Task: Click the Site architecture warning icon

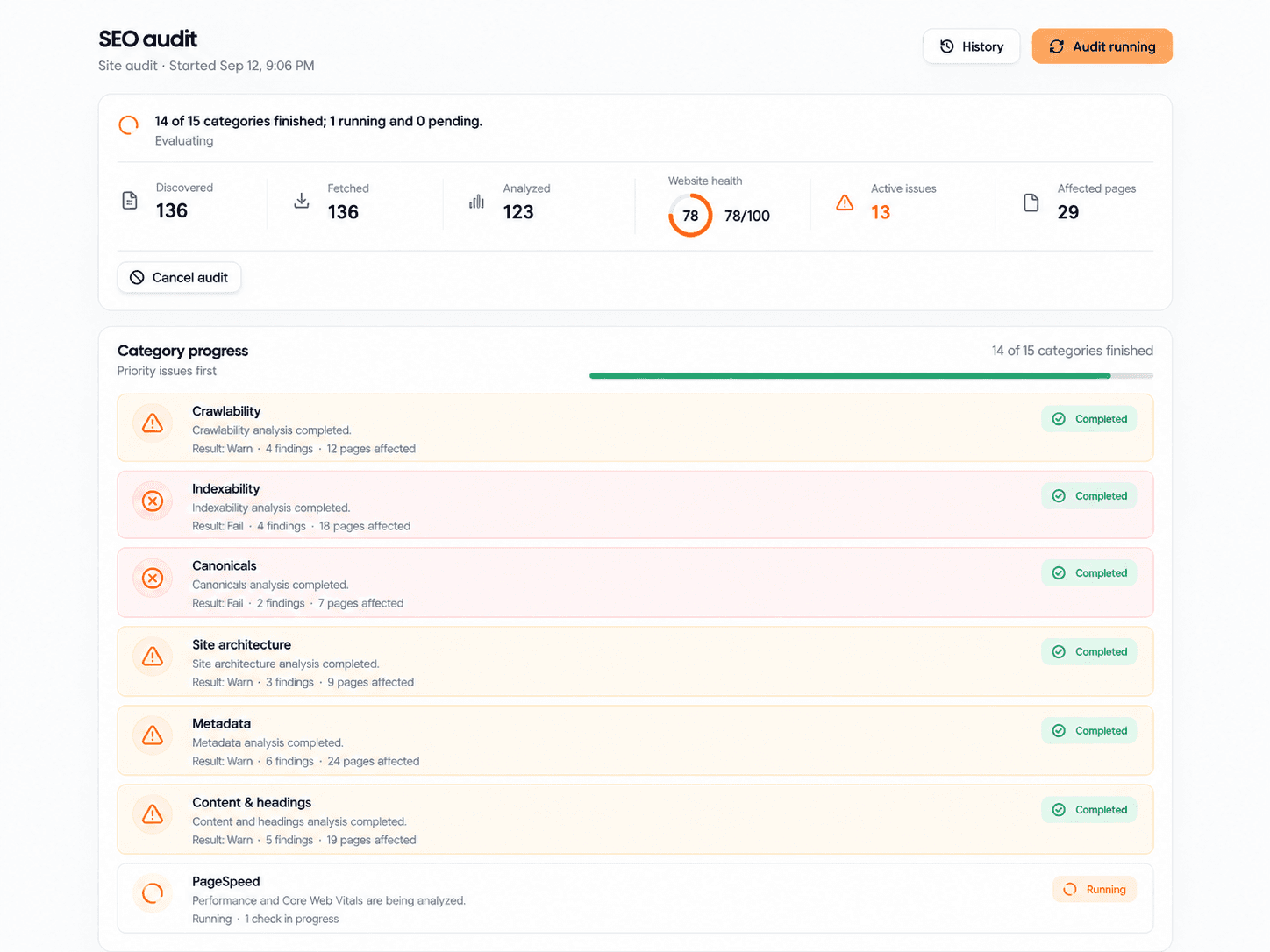Action: (x=153, y=657)
